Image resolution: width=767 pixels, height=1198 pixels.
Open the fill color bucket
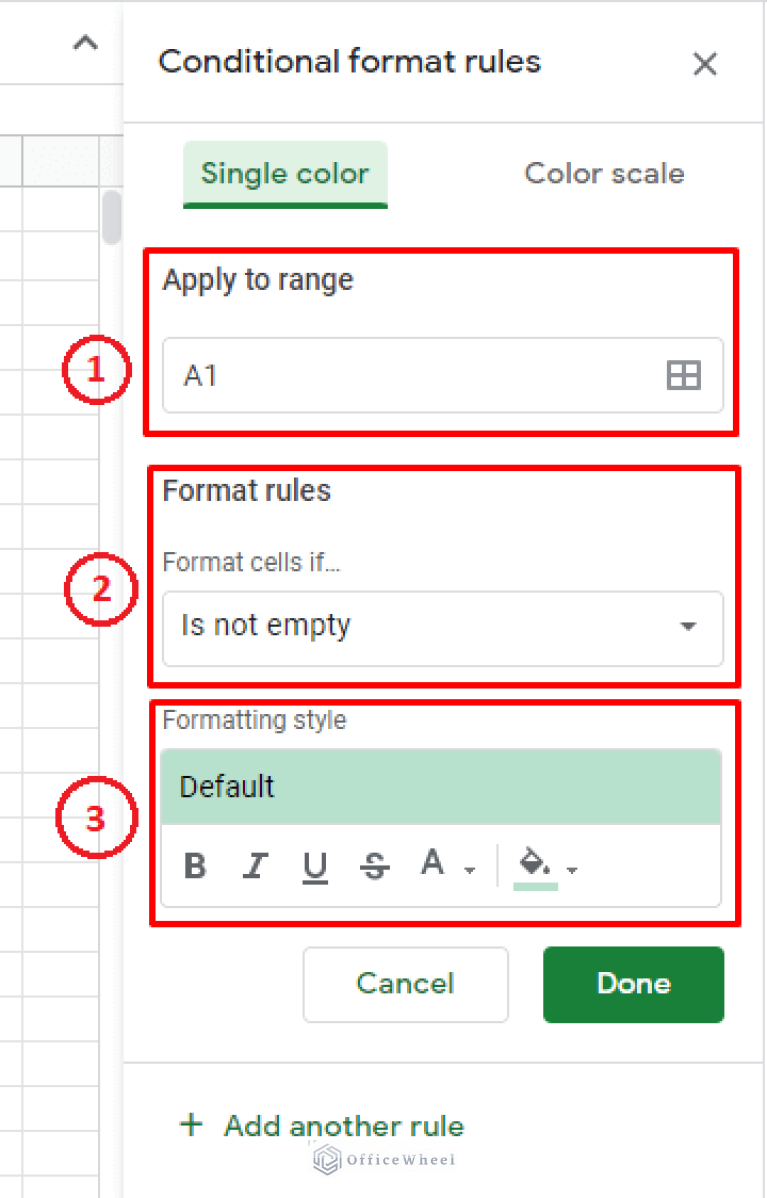click(535, 863)
